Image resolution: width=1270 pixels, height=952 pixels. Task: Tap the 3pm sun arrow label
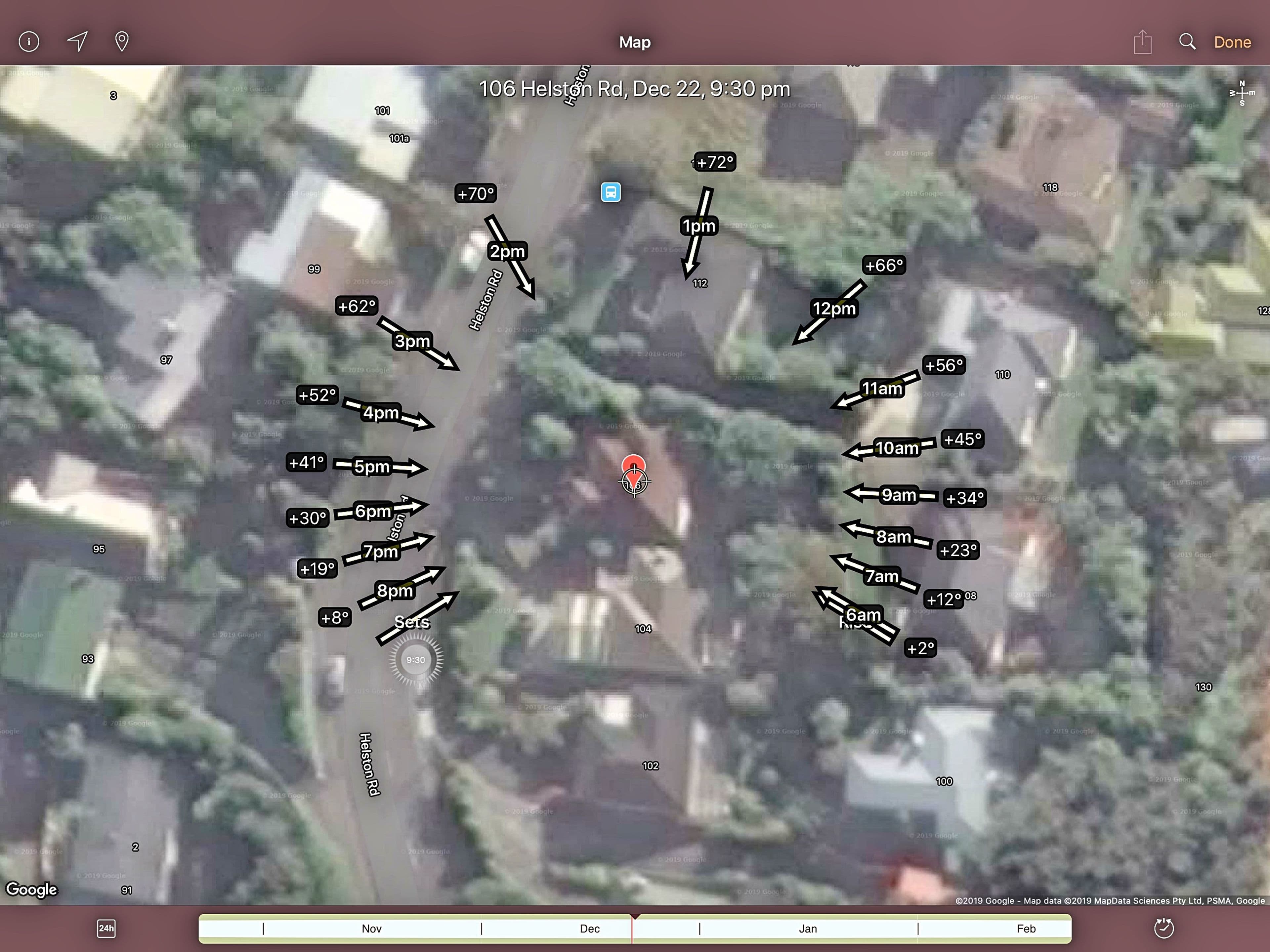pos(412,341)
